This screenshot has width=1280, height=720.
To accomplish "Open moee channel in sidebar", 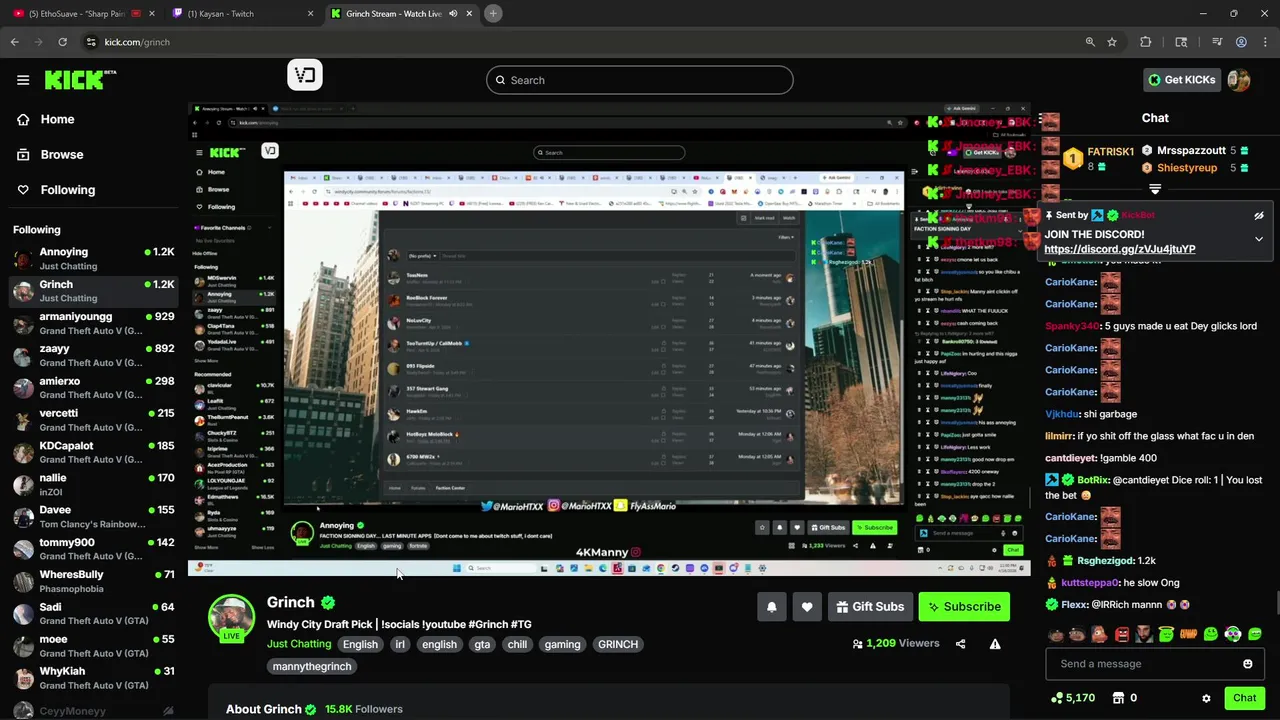I will click(x=93, y=646).
